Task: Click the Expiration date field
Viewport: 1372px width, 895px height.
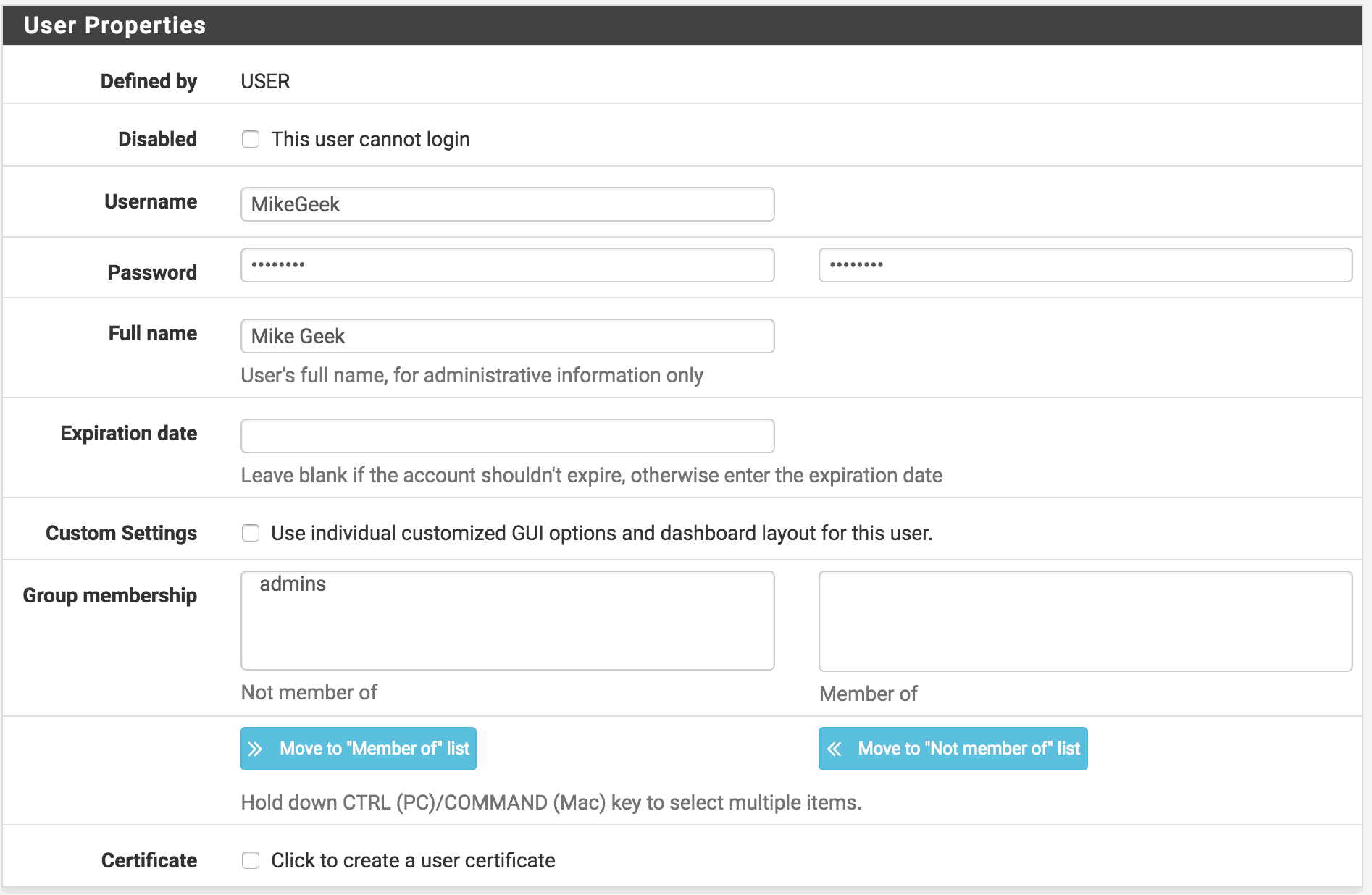Action: pos(507,435)
